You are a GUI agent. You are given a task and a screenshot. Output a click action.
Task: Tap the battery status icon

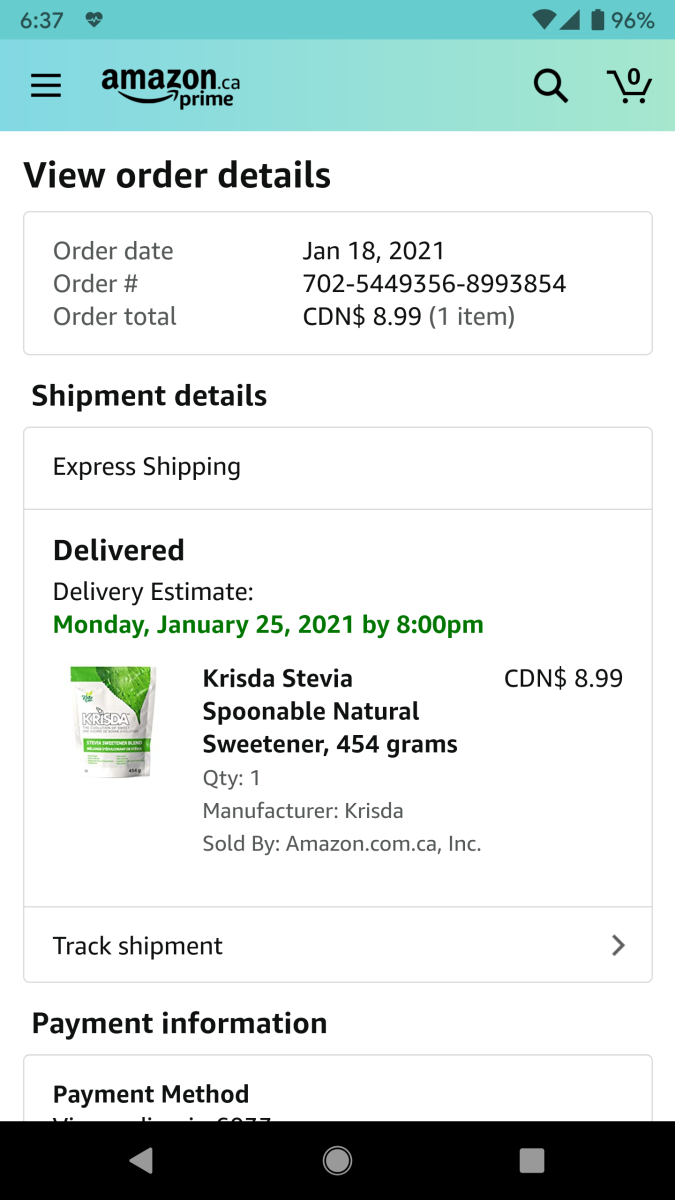[x=598, y=20]
